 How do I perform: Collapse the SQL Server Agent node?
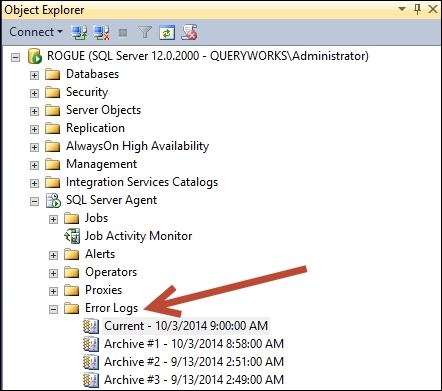(x=34, y=201)
